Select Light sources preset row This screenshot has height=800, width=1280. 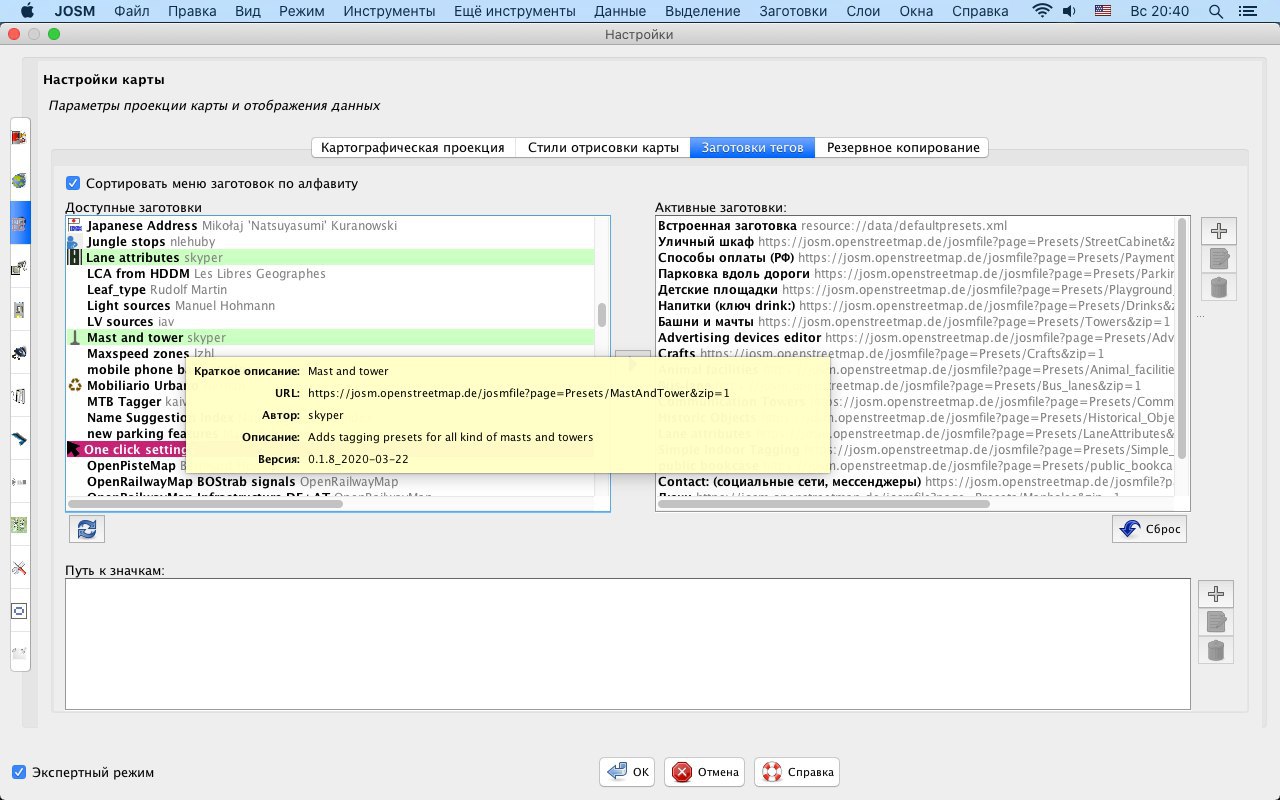click(x=331, y=306)
